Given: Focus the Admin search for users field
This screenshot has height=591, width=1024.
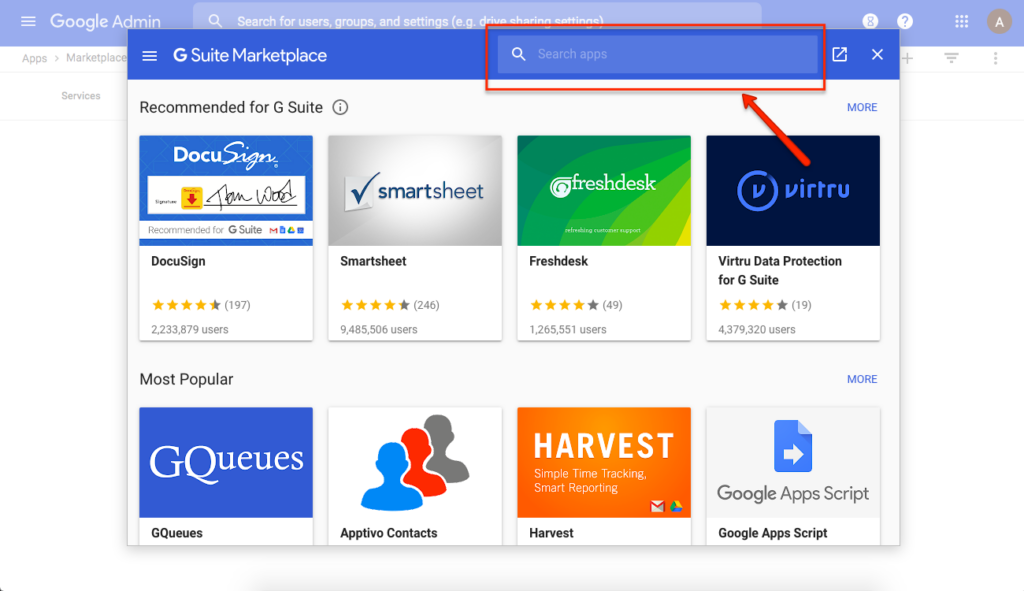Looking at the screenshot, I should point(477,22).
